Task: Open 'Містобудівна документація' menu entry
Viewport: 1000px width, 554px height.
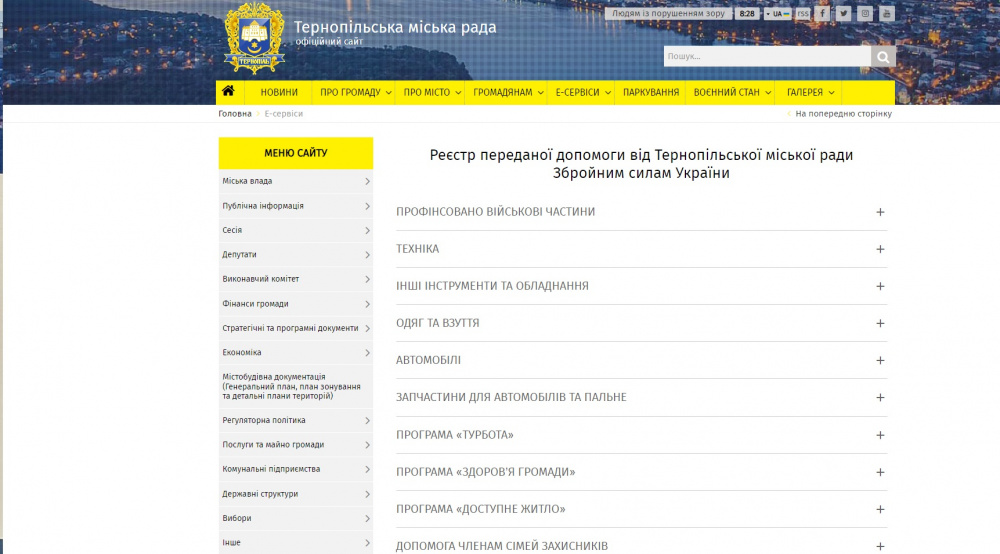Action: 296,386
